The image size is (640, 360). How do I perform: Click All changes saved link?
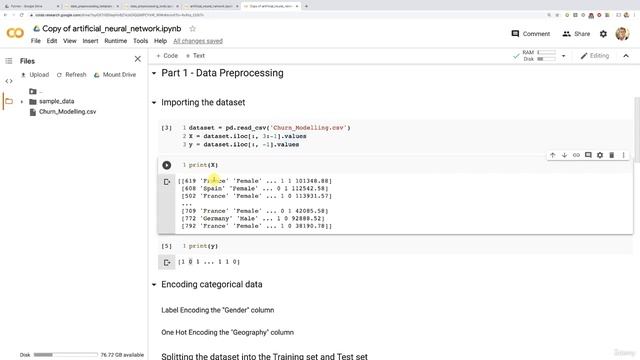(198, 41)
